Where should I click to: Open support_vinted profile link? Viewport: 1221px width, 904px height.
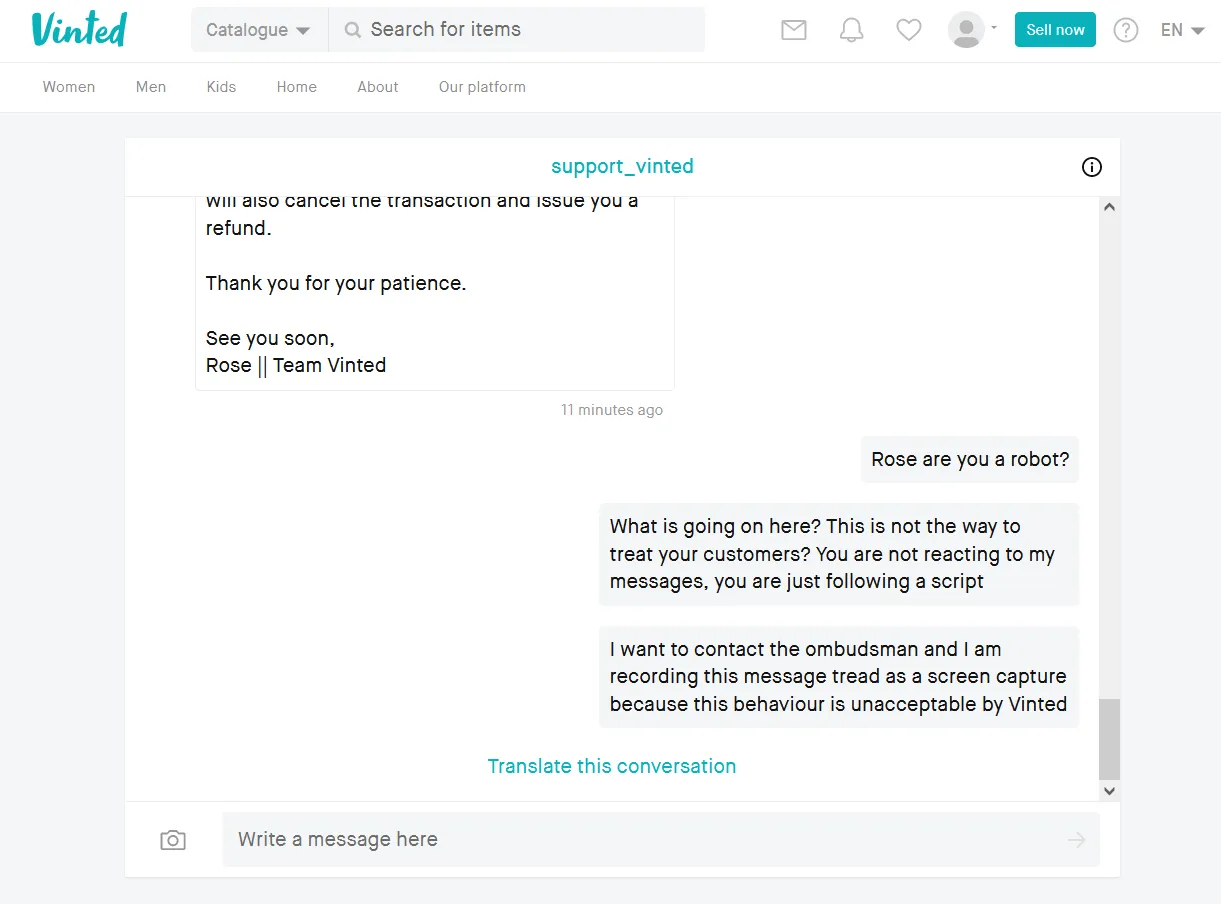tap(622, 166)
